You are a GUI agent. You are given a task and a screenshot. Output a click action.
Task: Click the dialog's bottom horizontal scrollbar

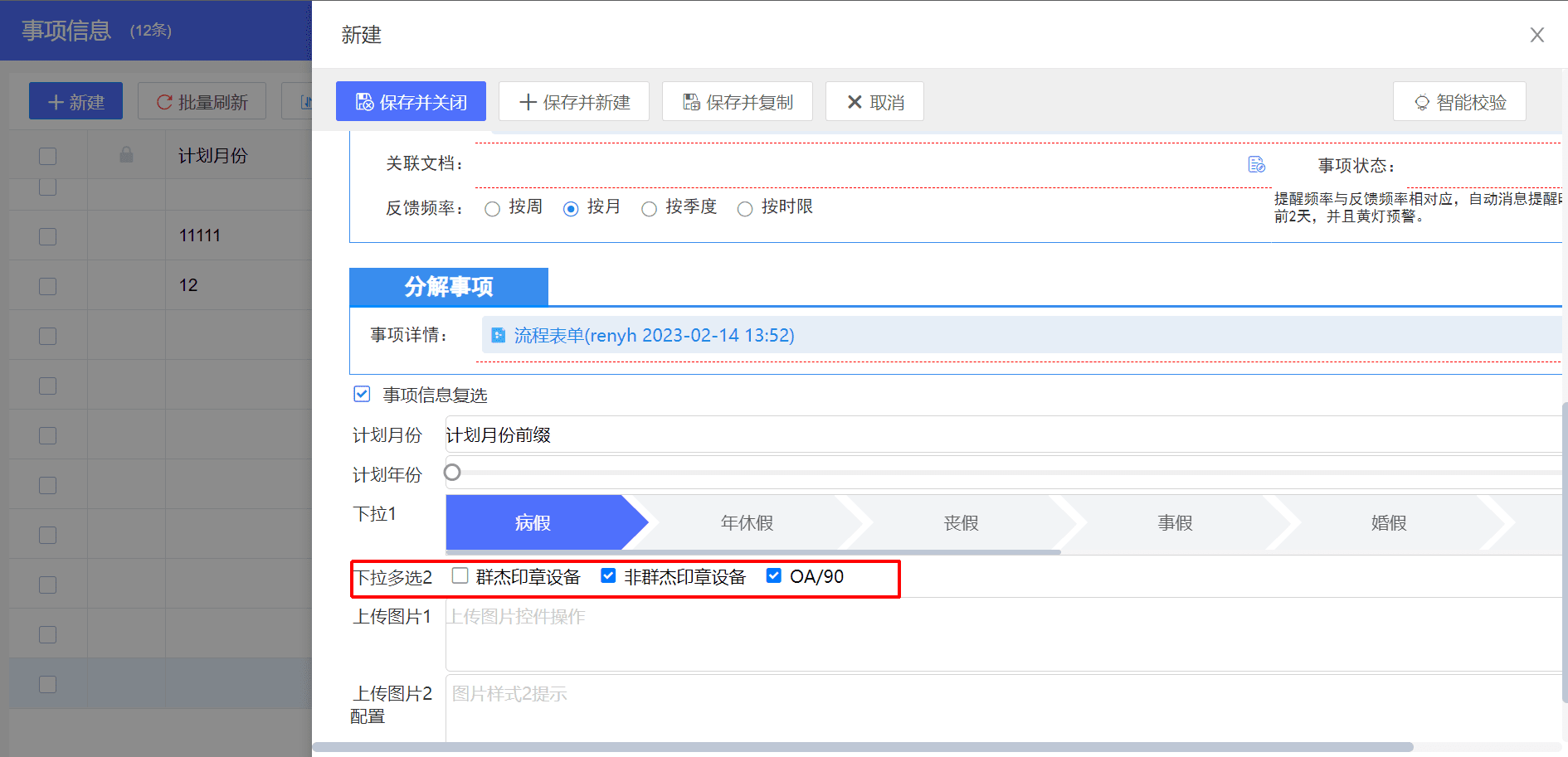point(863,747)
